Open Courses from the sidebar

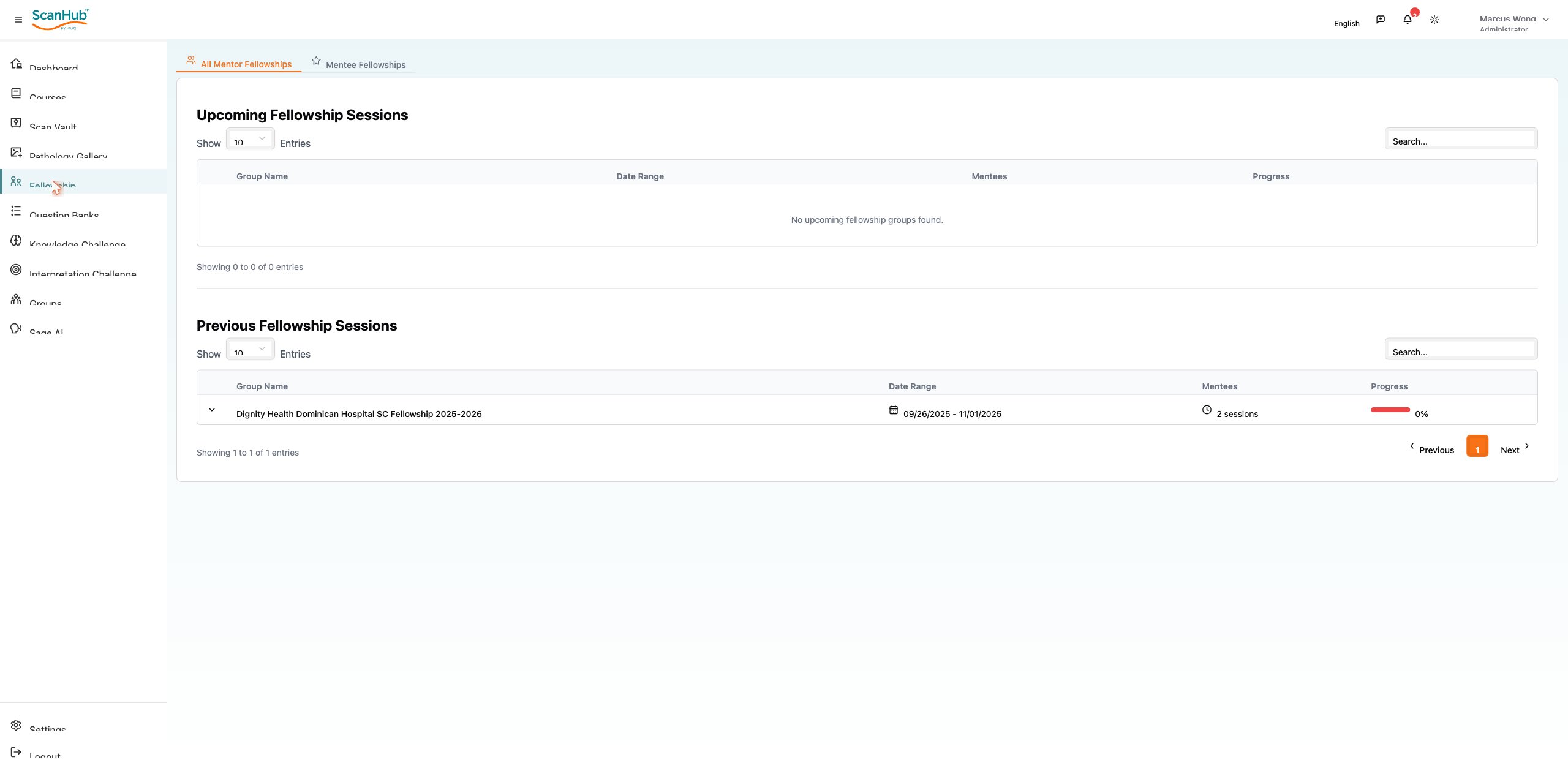(83, 93)
